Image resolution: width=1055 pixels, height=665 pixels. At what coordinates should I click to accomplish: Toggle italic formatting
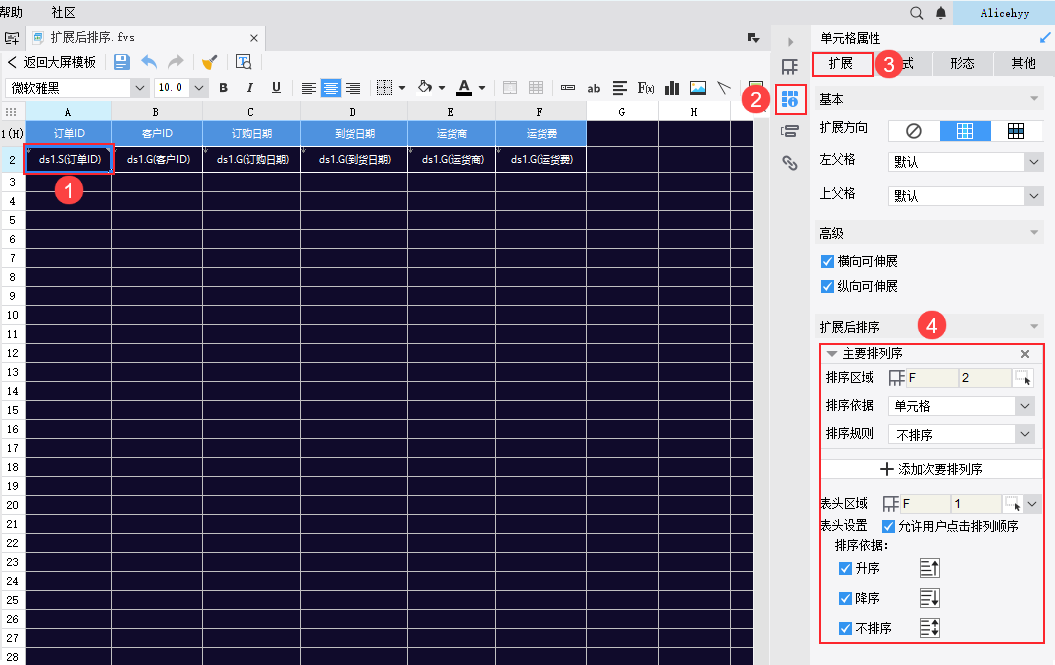(x=250, y=88)
